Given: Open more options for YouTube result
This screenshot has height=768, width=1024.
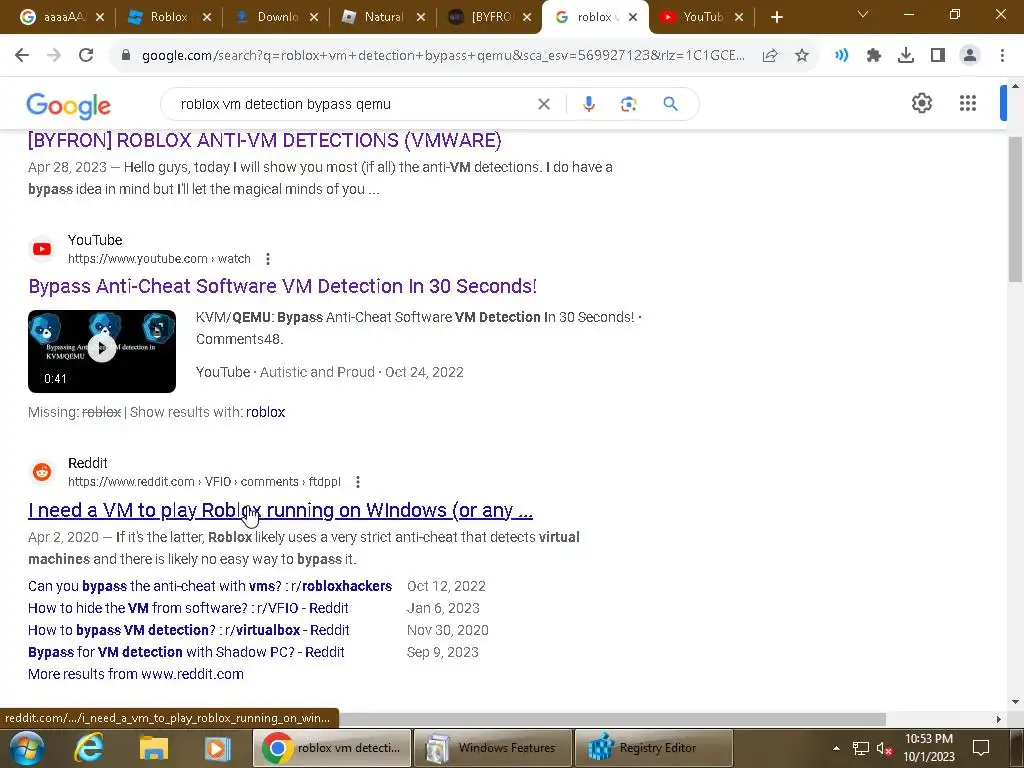Looking at the screenshot, I should [268, 259].
